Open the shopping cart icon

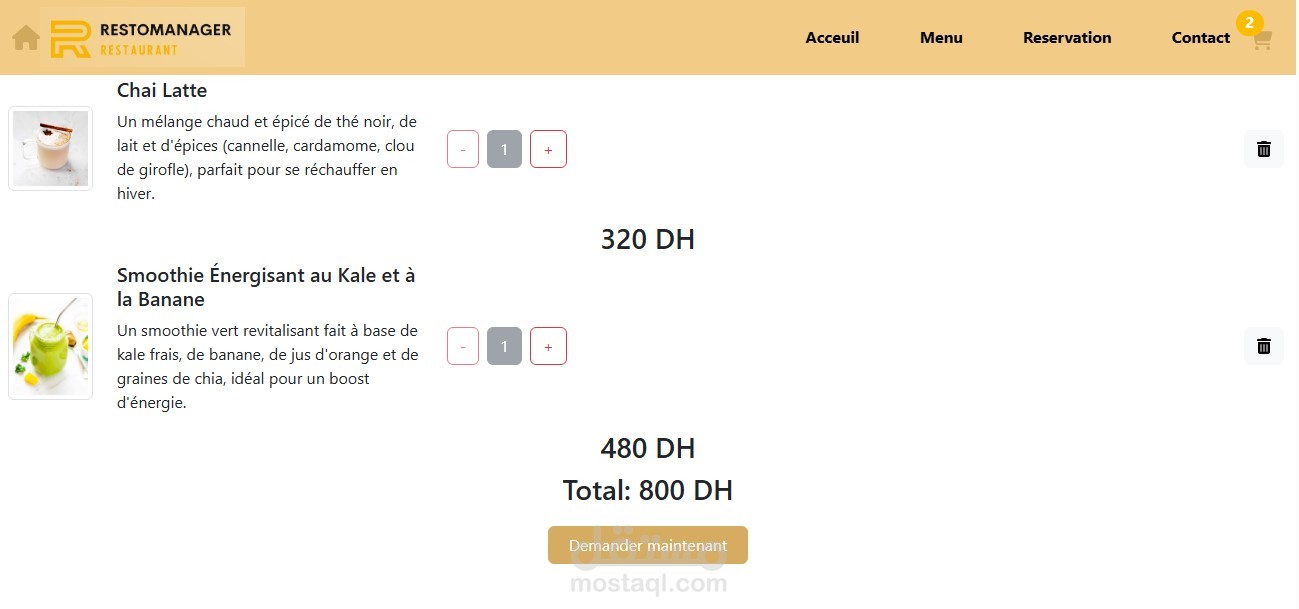pos(1262,40)
